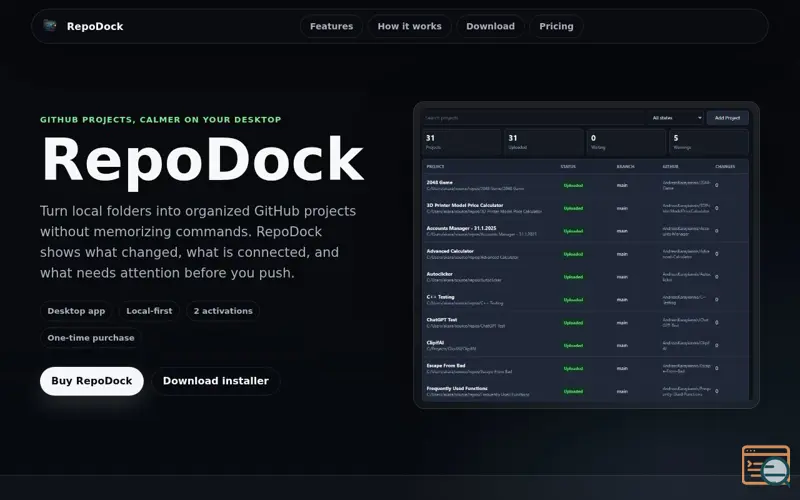Viewport: 800px width, 500px height.
Task: Click the GitHub repo link for Escape From Bed
Action: 686,368
